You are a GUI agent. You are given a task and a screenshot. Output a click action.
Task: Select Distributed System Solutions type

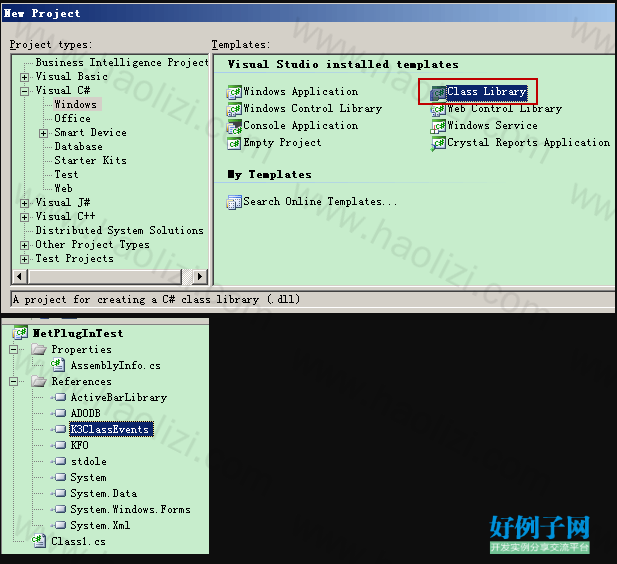(120, 231)
